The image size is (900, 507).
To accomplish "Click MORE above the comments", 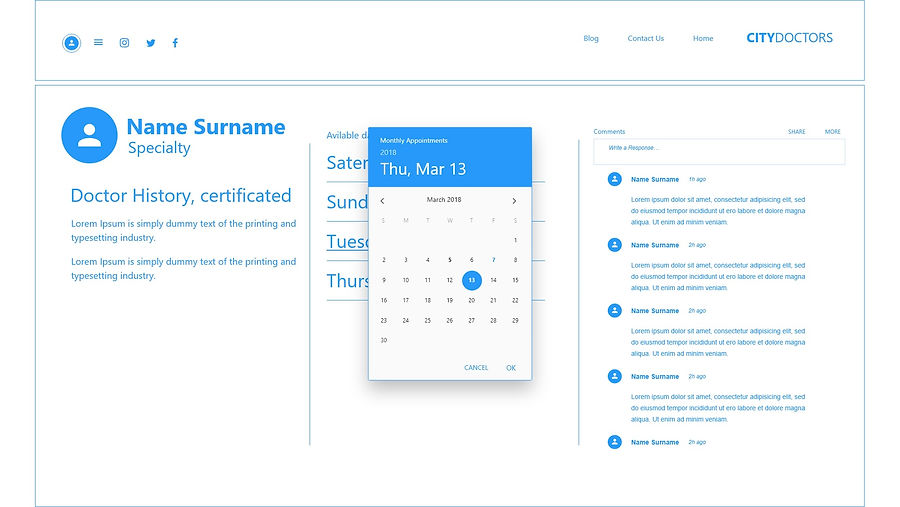I will pos(832,131).
